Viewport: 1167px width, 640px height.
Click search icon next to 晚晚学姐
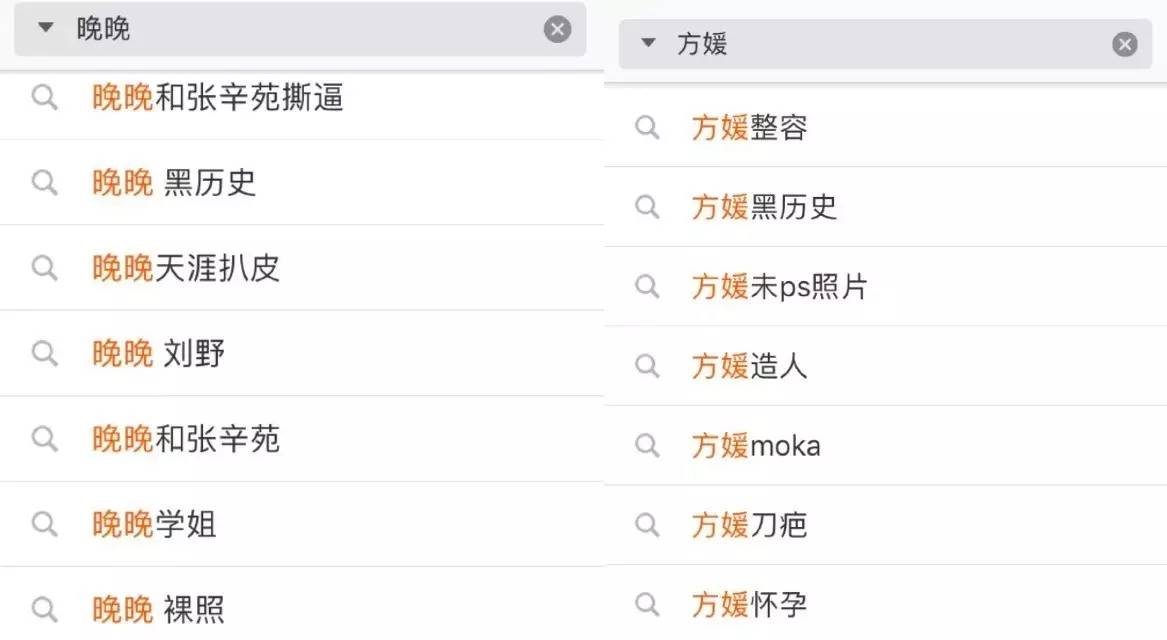coord(44,524)
